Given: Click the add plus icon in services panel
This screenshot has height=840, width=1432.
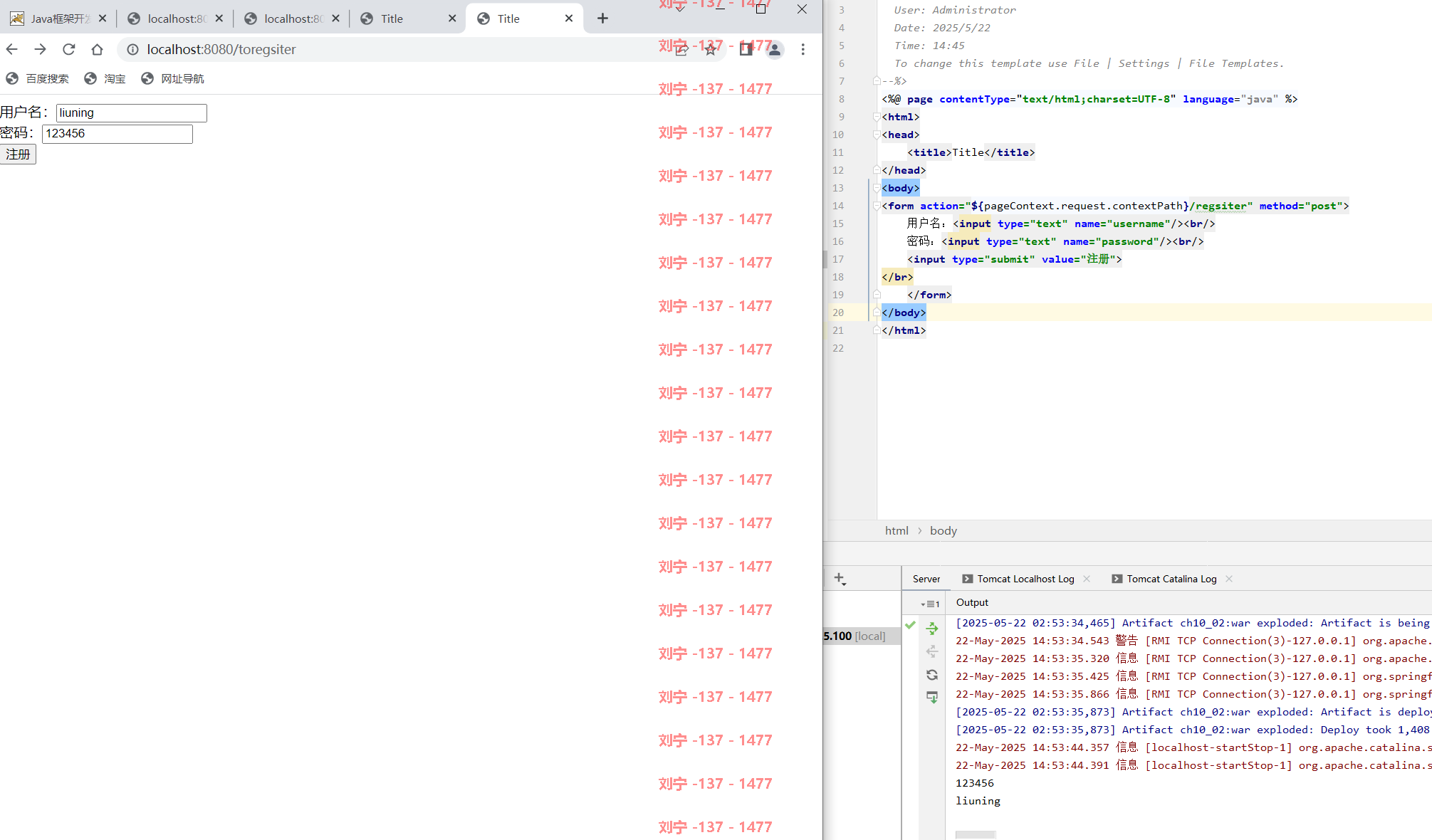Looking at the screenshot, I should [840, 579].
